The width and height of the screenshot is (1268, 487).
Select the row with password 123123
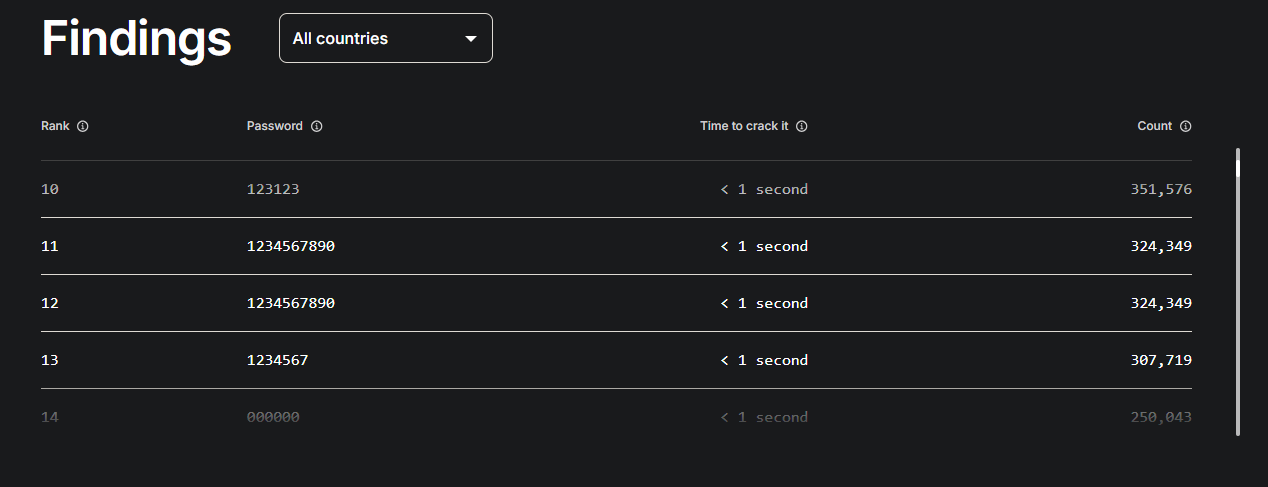tap(616, 189)
